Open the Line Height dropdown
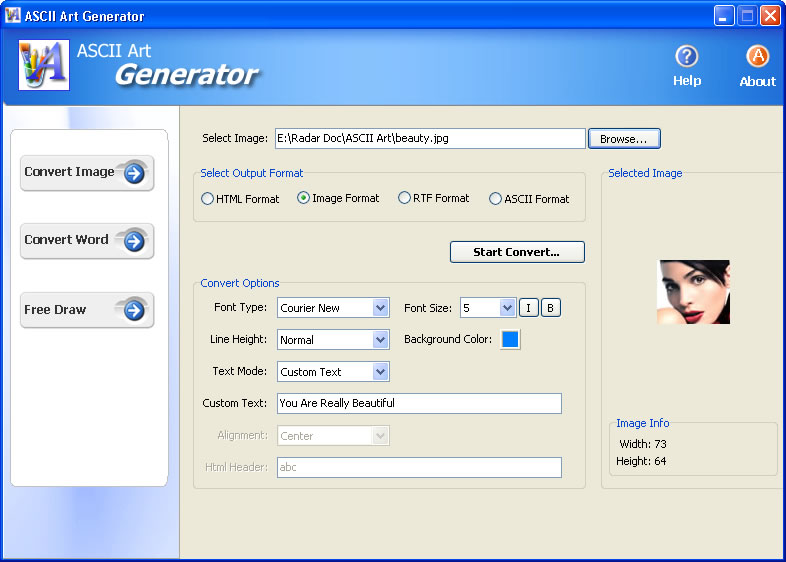786x562 pixels. click(x=380, y=340)
